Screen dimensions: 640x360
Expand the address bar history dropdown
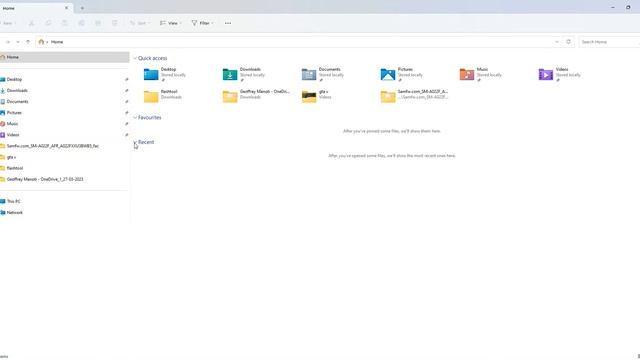pos(557,42)
